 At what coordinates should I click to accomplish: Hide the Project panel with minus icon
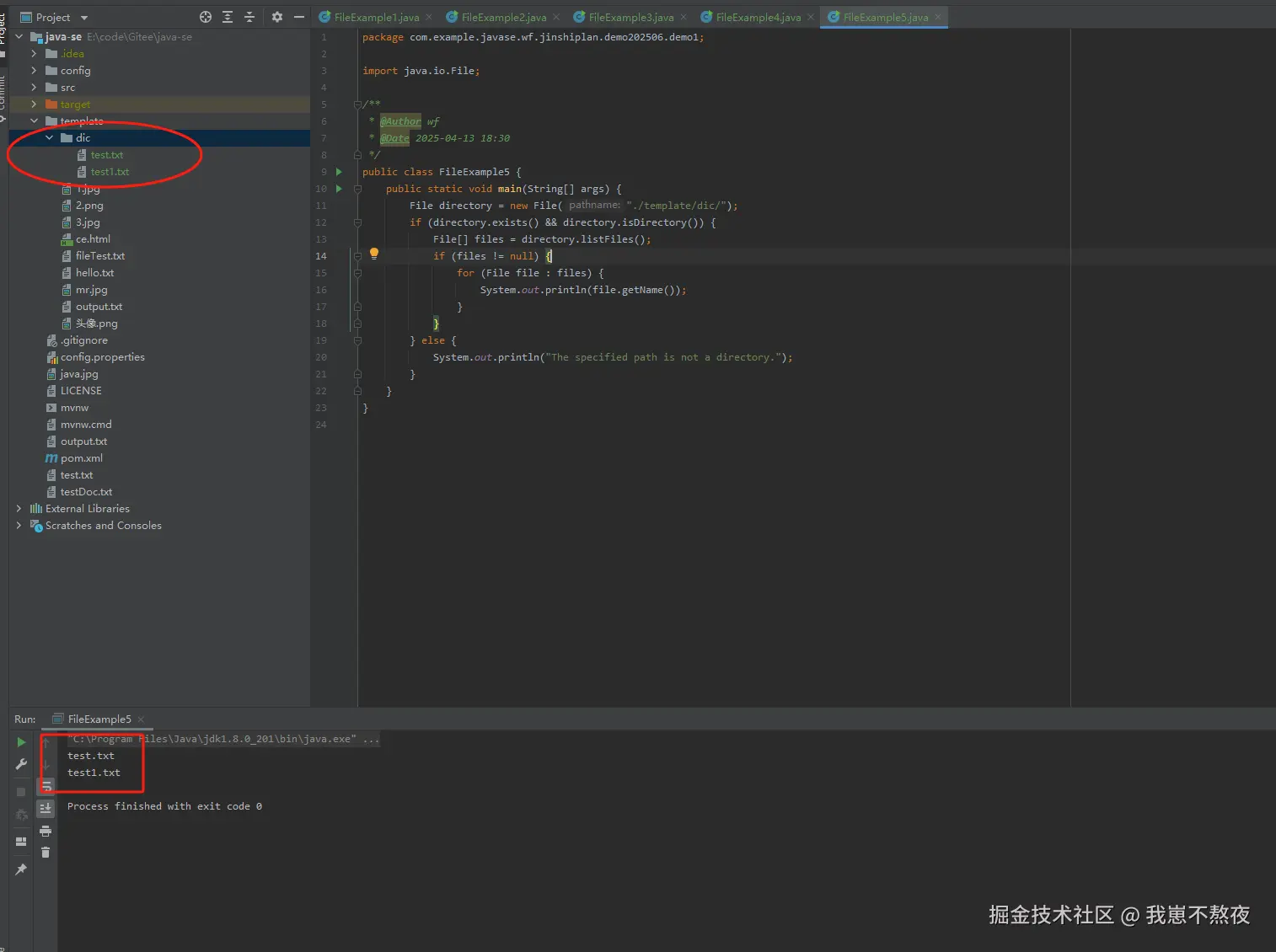tap(299, 17)
